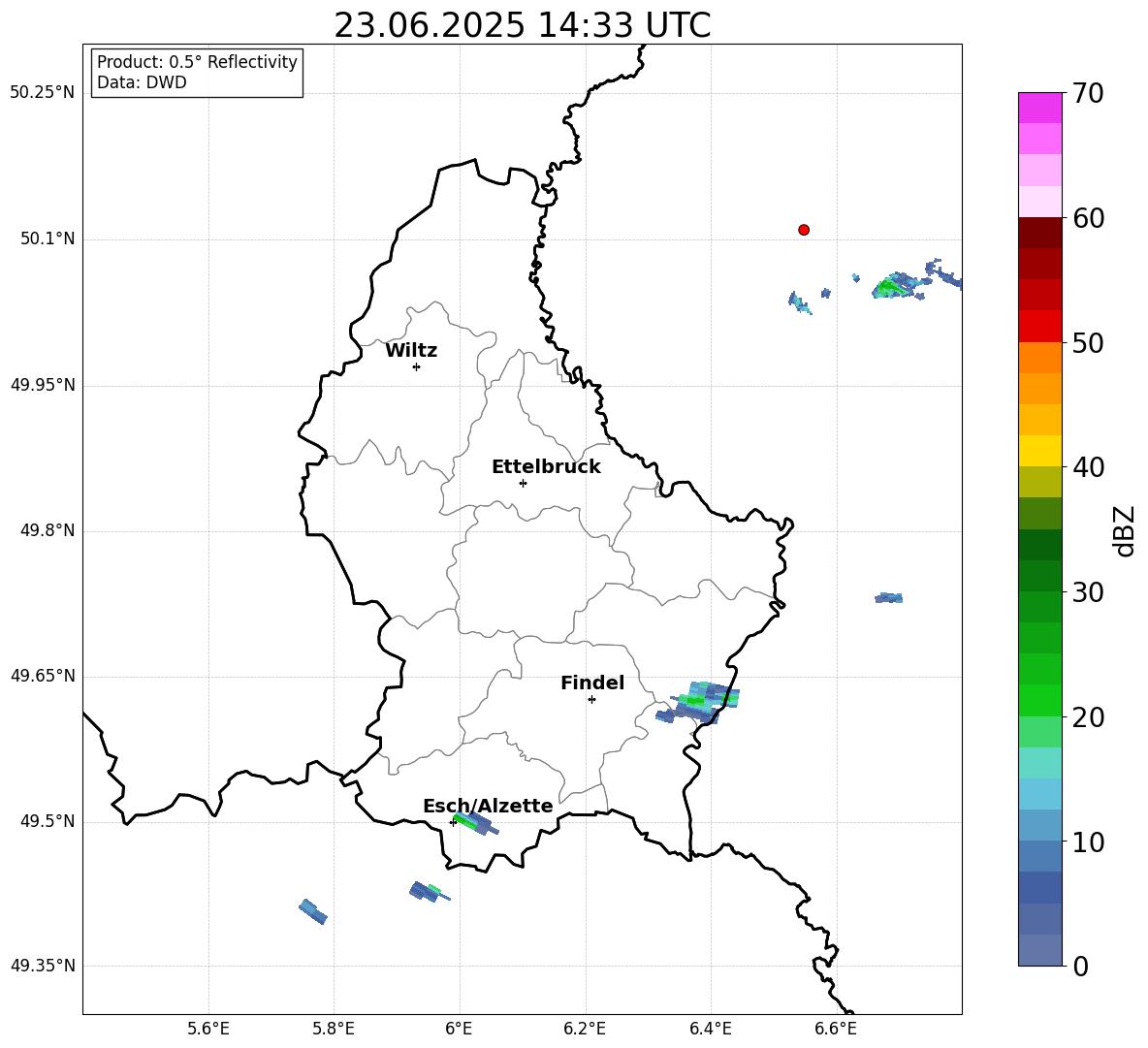The image size is (1148, 1048).
Task: Click the Data: DWD text
Action: pos(142,82)
